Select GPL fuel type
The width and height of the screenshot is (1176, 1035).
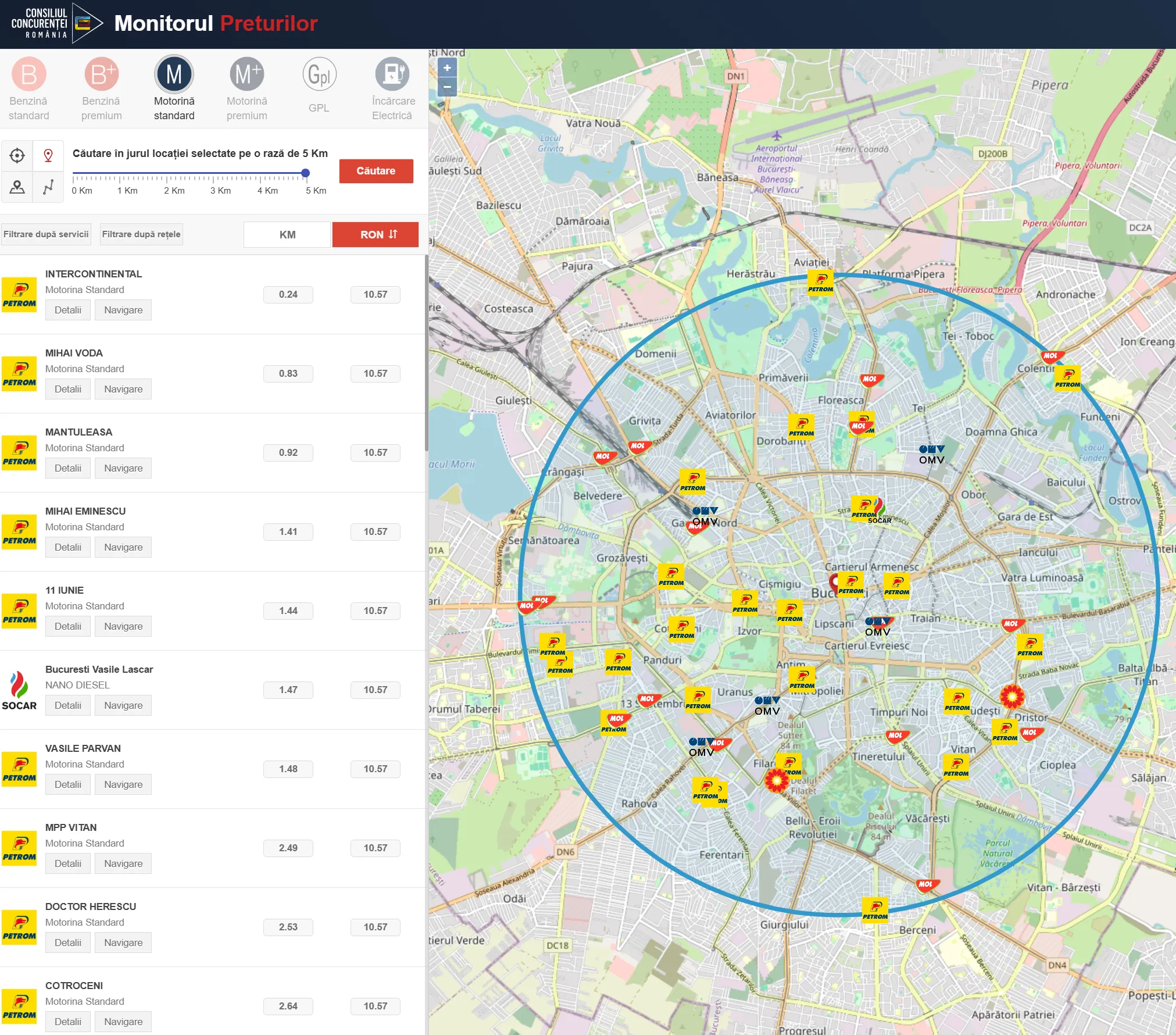tap(319, 85)
